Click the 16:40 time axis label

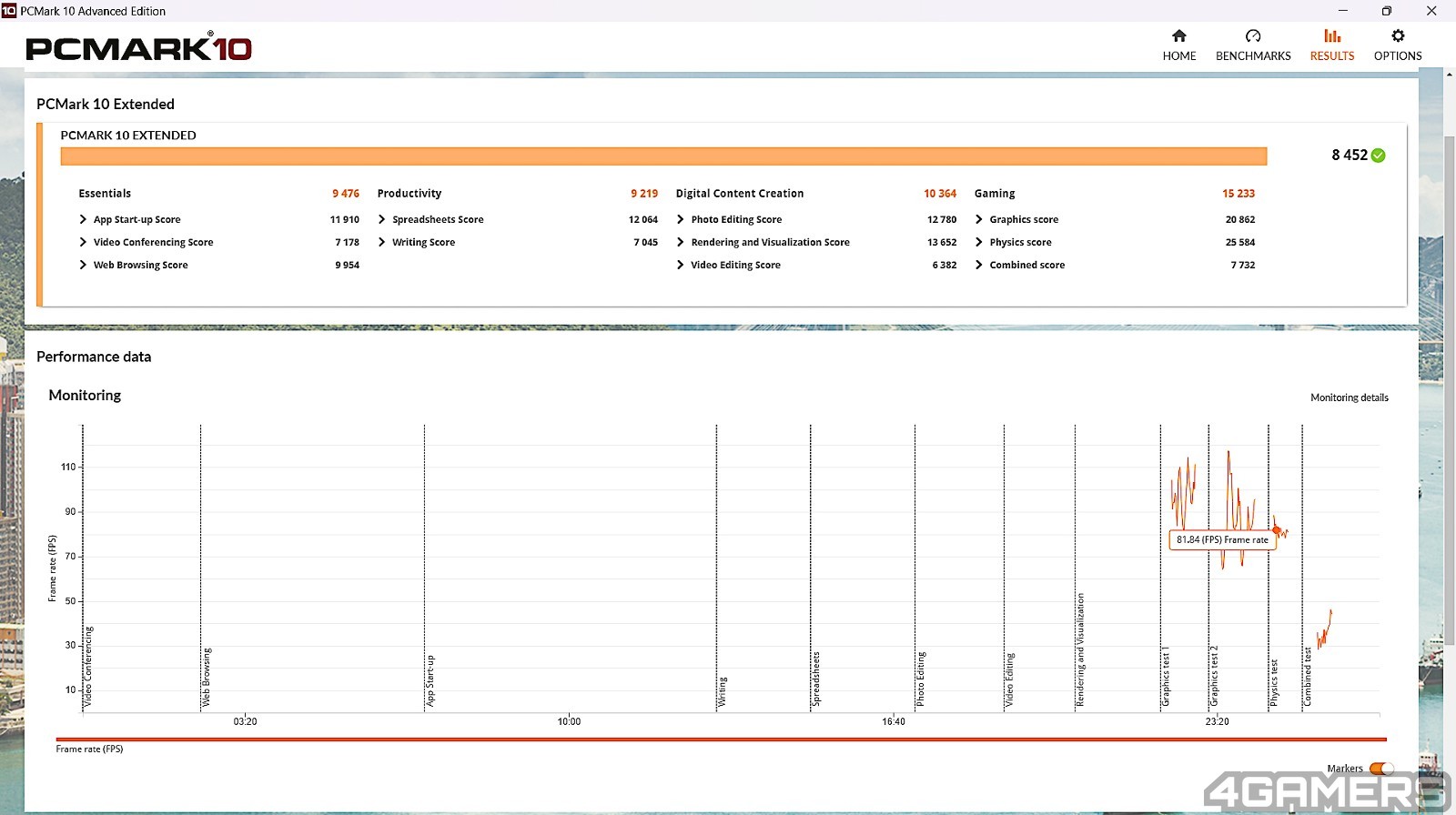[894, 721]
